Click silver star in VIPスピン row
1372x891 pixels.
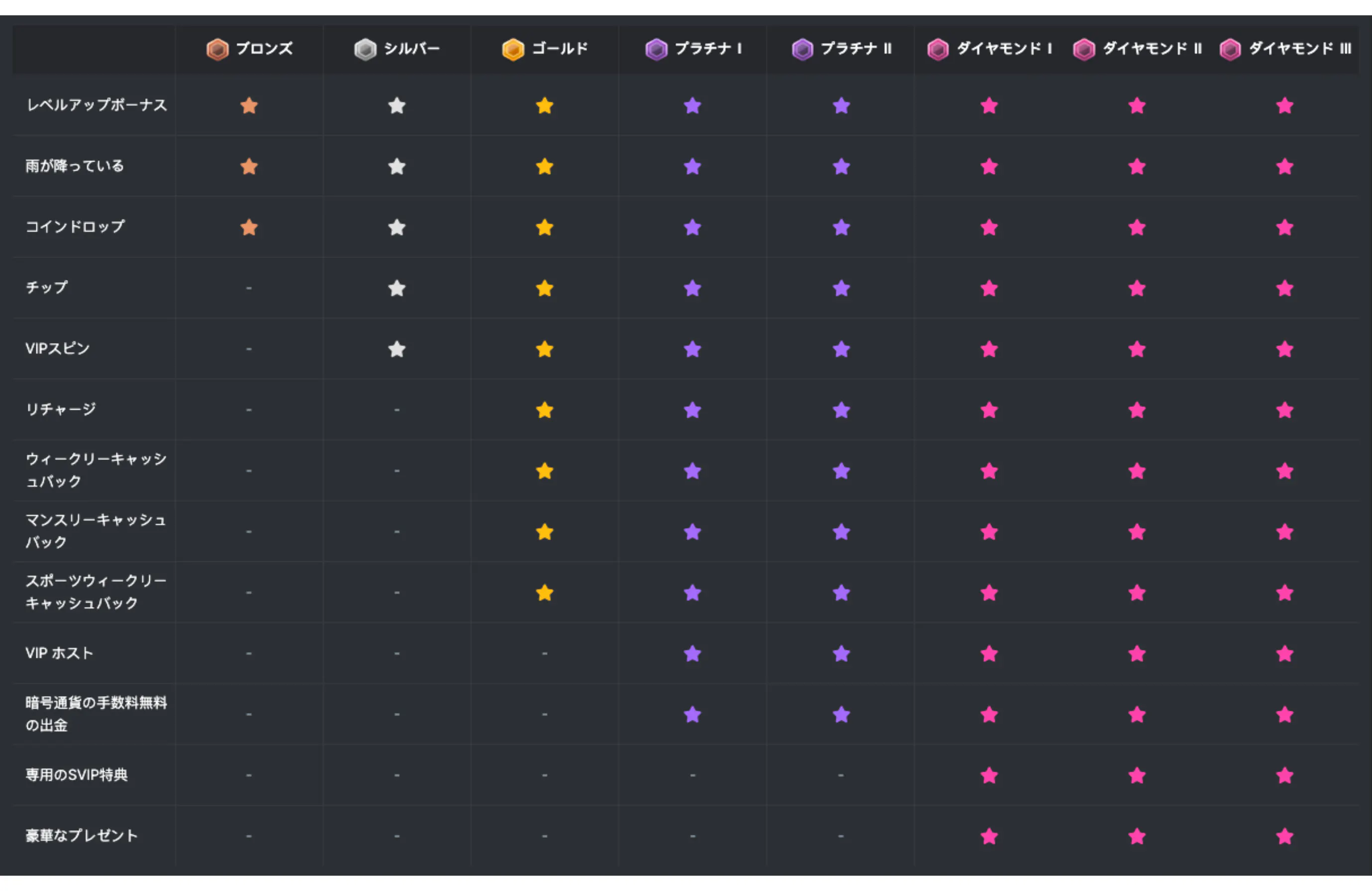(x=396, y=349)
